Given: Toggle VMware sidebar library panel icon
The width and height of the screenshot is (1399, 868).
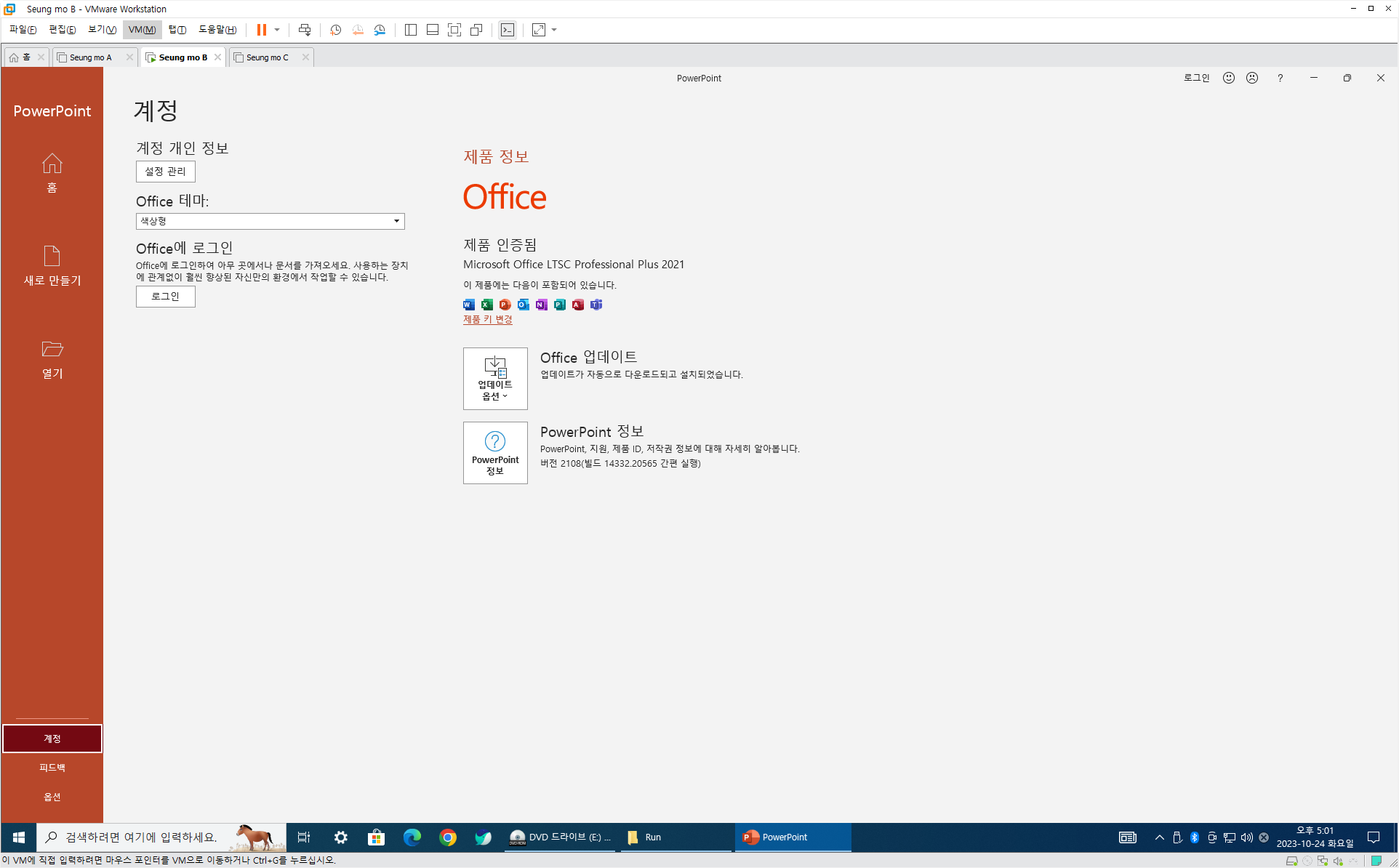Looking at the screenshot, I should tap(410, 30).
